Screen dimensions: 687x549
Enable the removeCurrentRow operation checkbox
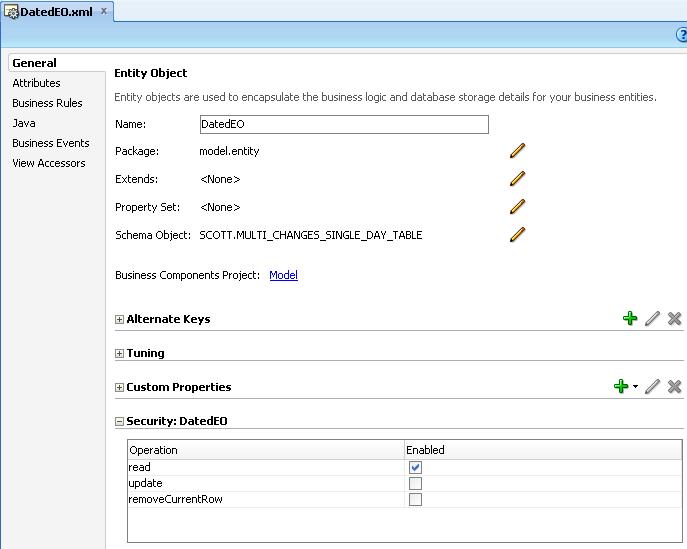tap(415, 499)
